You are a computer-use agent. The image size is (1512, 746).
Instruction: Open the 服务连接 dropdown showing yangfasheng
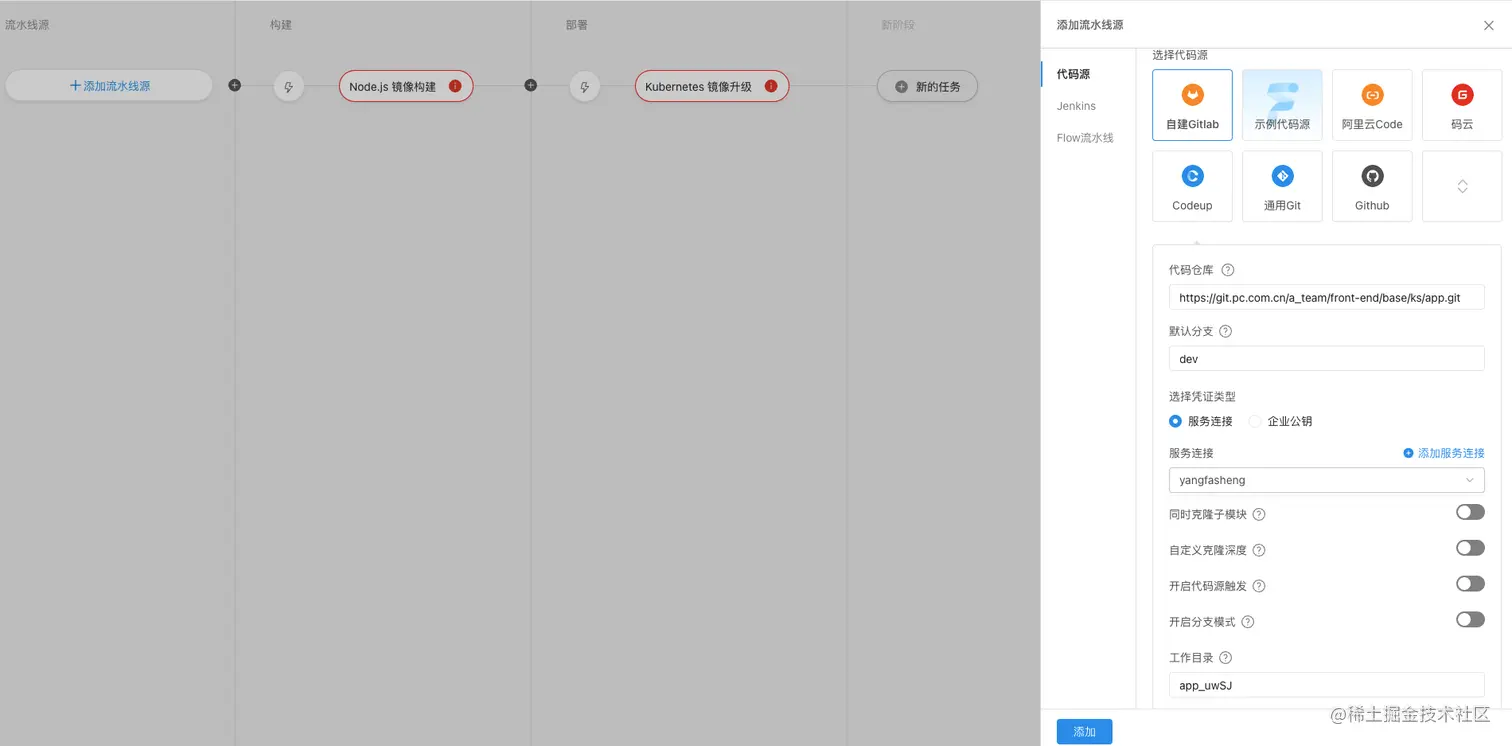(1326, 480)
